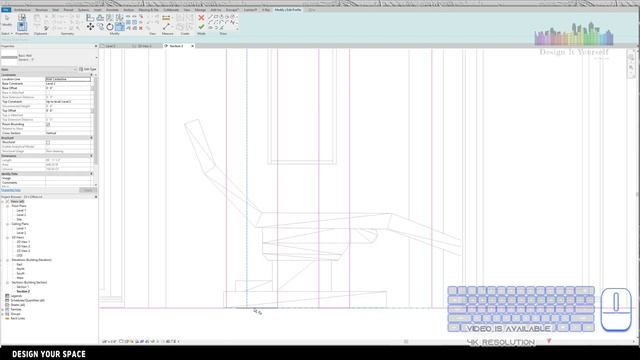Collapse the Structural property group
This screenshot has height=360, width=640.
91,138
